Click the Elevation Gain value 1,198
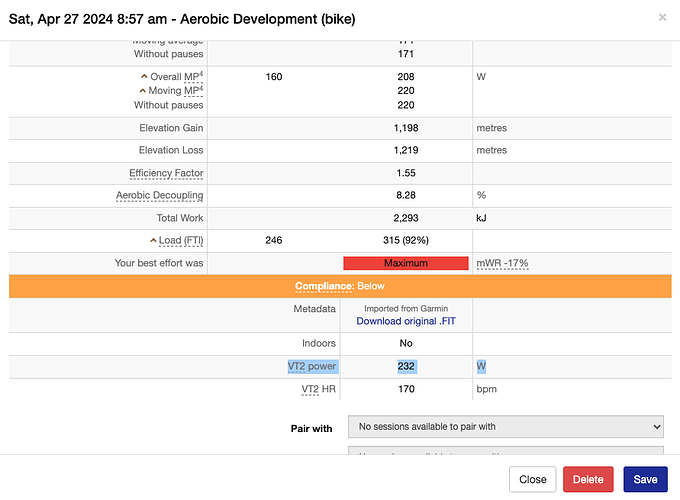The image size is (680, 500). pos(406,128)
